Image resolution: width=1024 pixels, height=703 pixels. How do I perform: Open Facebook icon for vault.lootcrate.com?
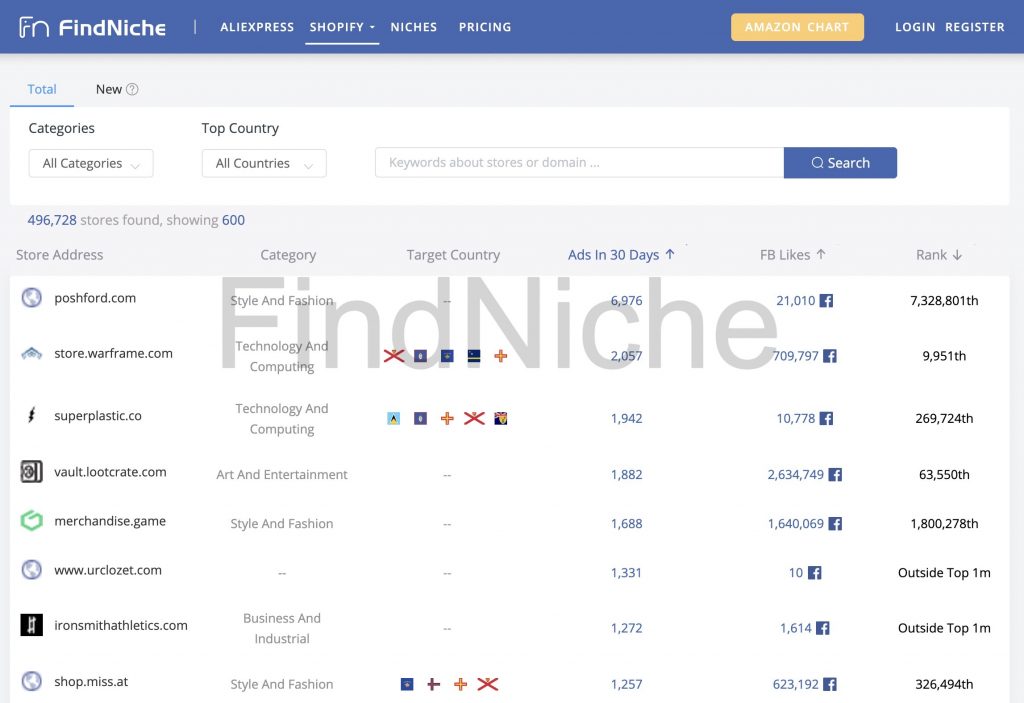coord(835,474)
